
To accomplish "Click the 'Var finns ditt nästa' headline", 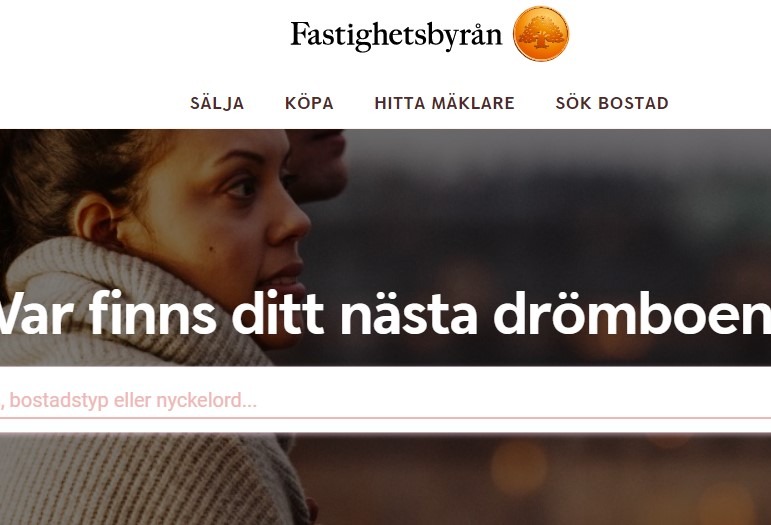I will pos(238,313).
